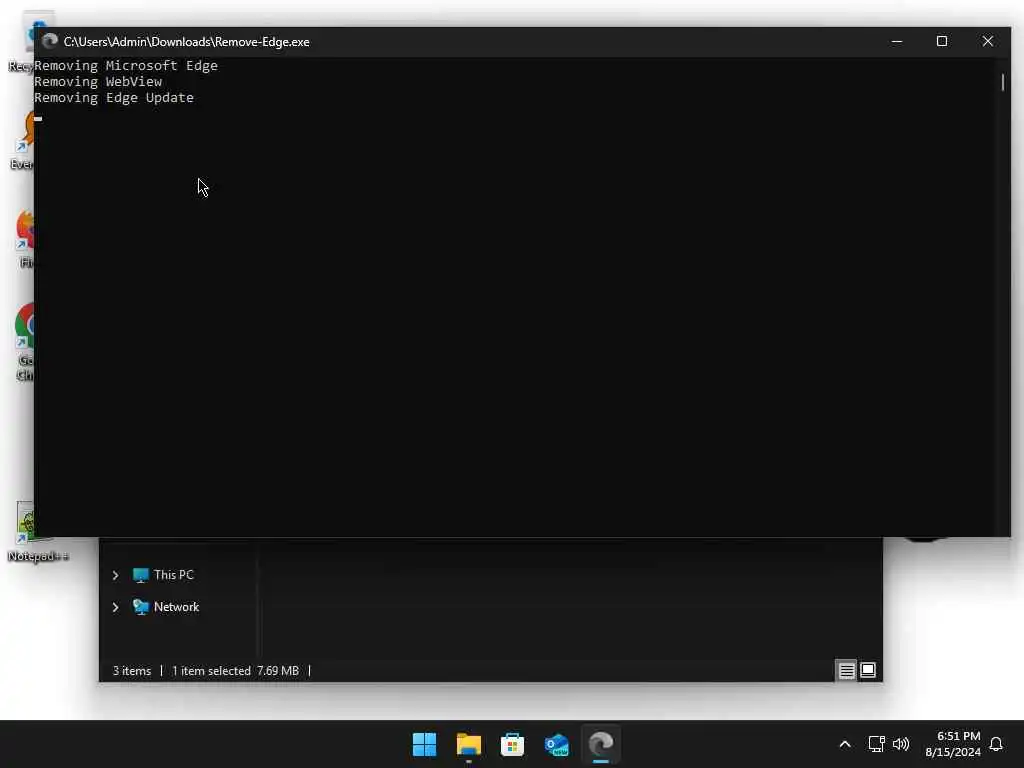
Task: Select the Remove-Edge taskbar icon
Action: tap(601, 744)
